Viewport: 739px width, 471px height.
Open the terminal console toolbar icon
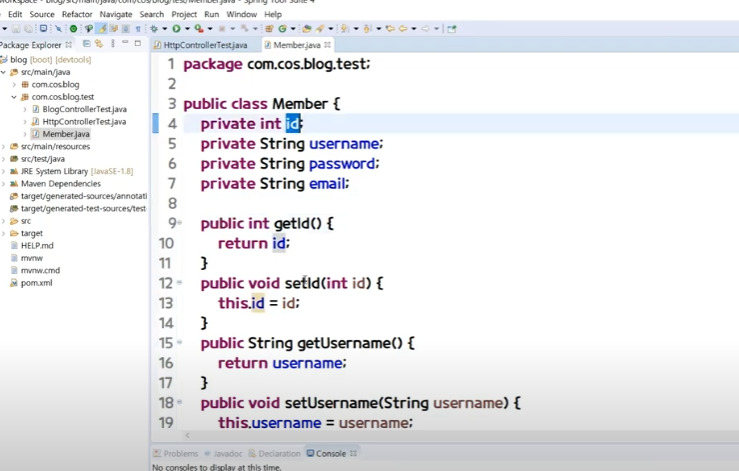pyautogui.click(x=43, y=29)
